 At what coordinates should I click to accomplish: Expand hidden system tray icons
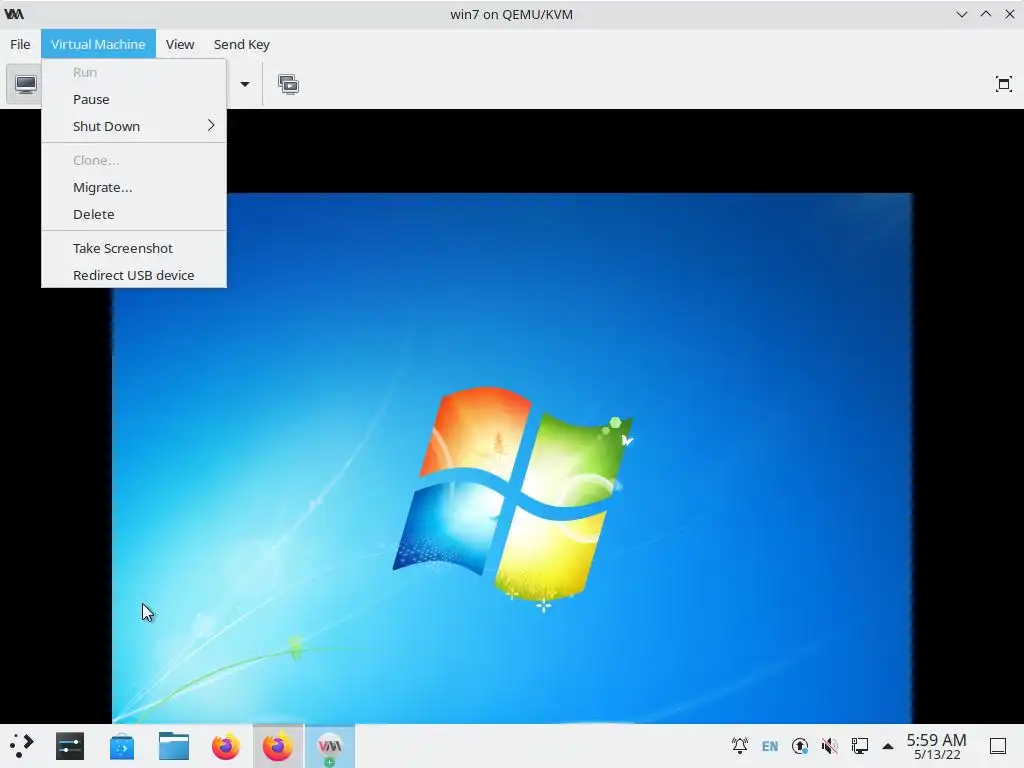pyautogui.click(x=888, y=746)
